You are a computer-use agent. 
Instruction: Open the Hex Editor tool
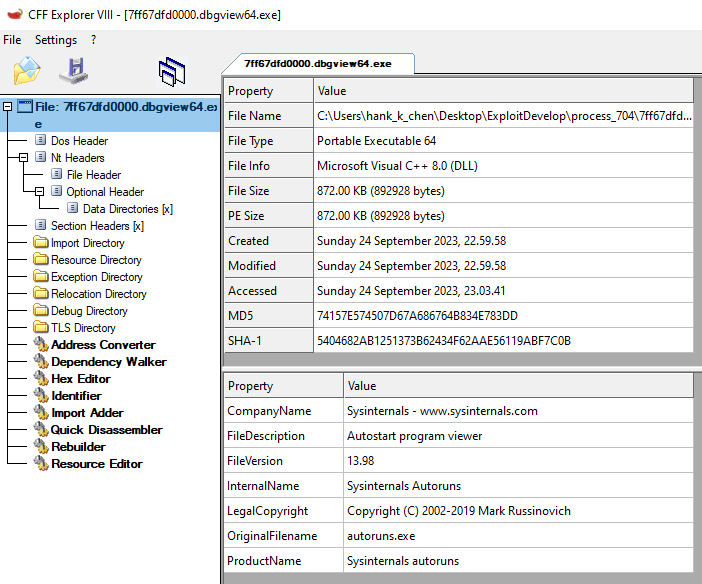81,379
